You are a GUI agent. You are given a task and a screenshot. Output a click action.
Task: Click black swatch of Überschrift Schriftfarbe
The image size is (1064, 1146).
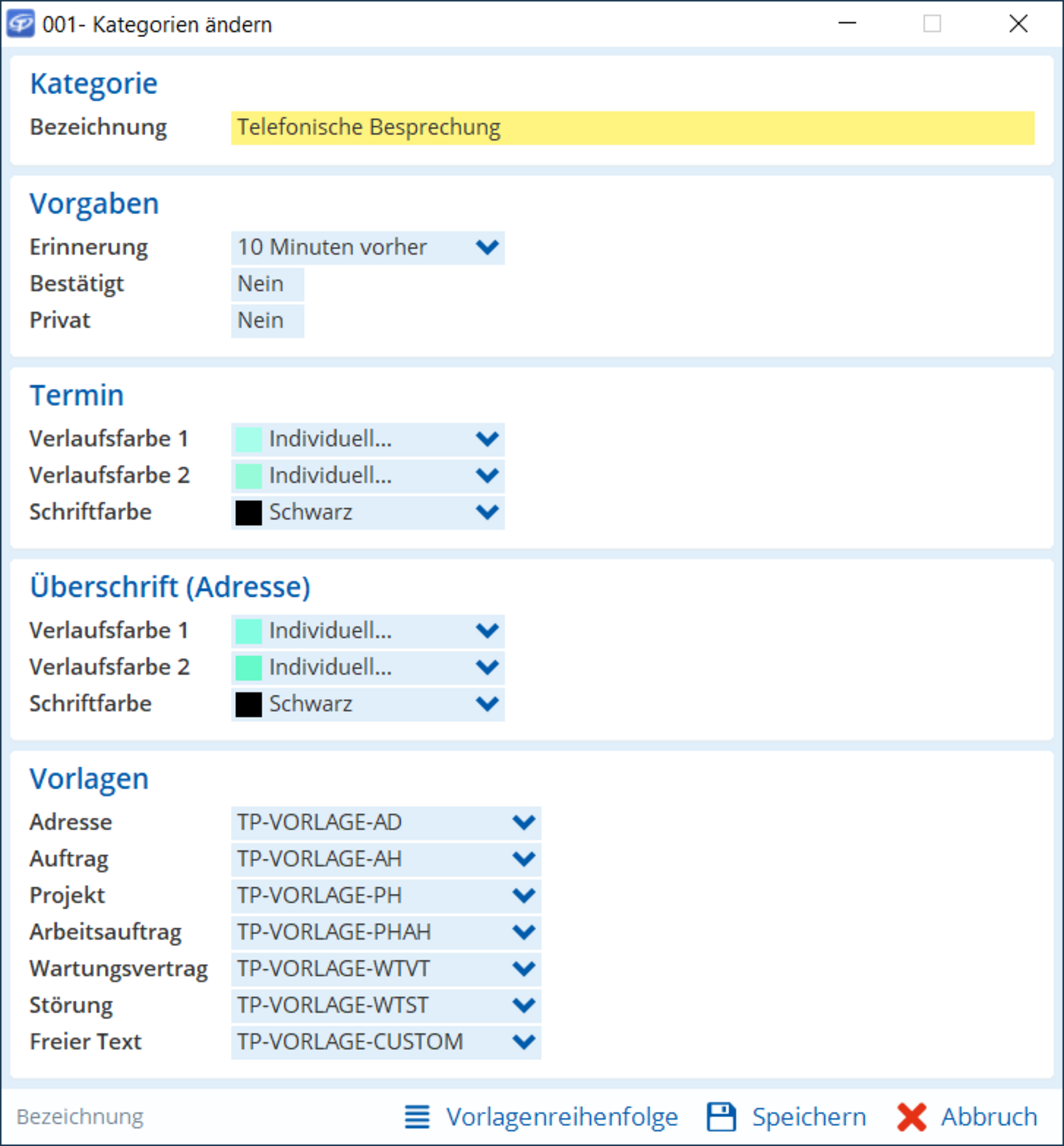coord(249,704)
